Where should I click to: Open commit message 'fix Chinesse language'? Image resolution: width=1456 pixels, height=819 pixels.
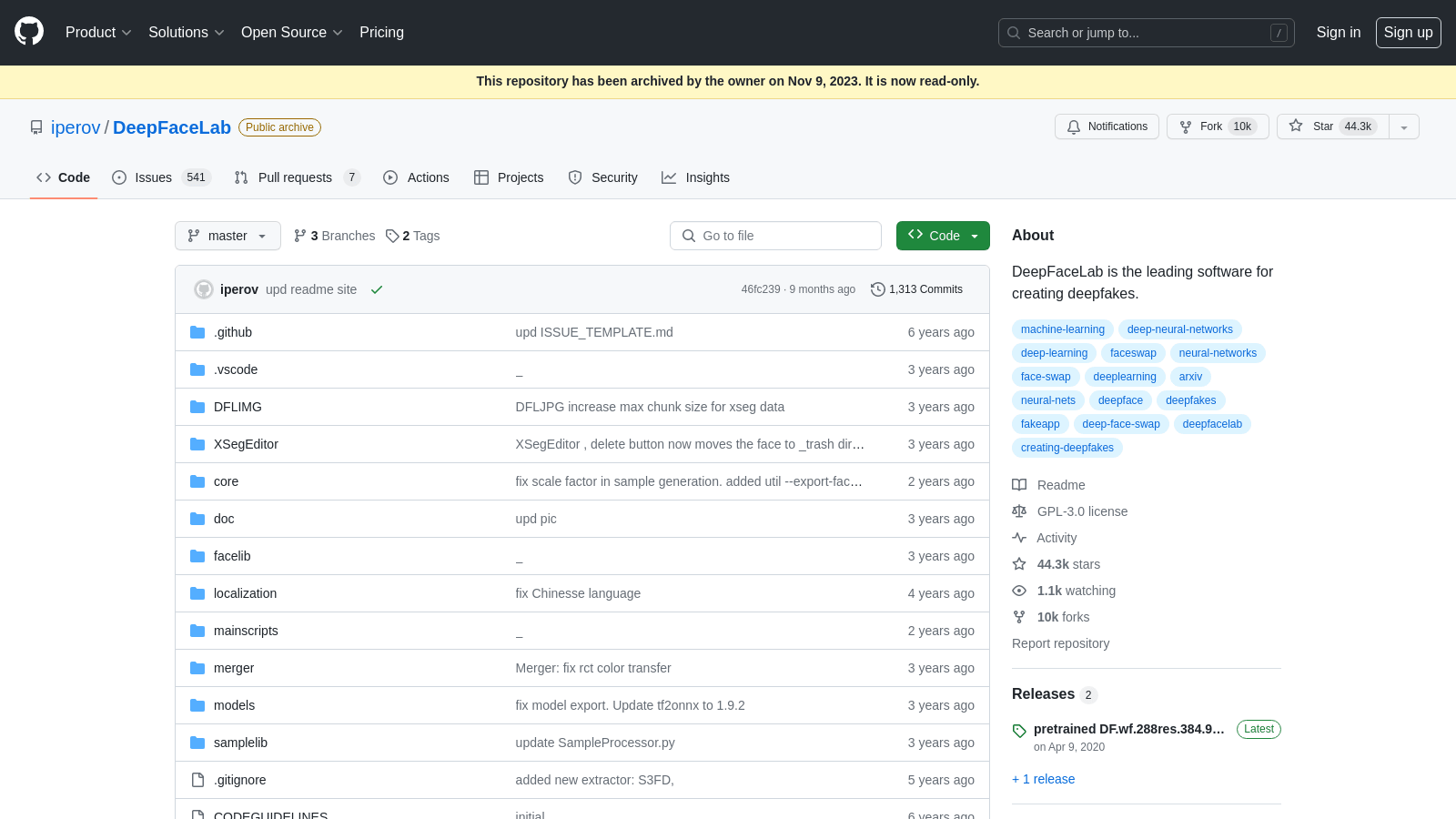click(578, 593)
